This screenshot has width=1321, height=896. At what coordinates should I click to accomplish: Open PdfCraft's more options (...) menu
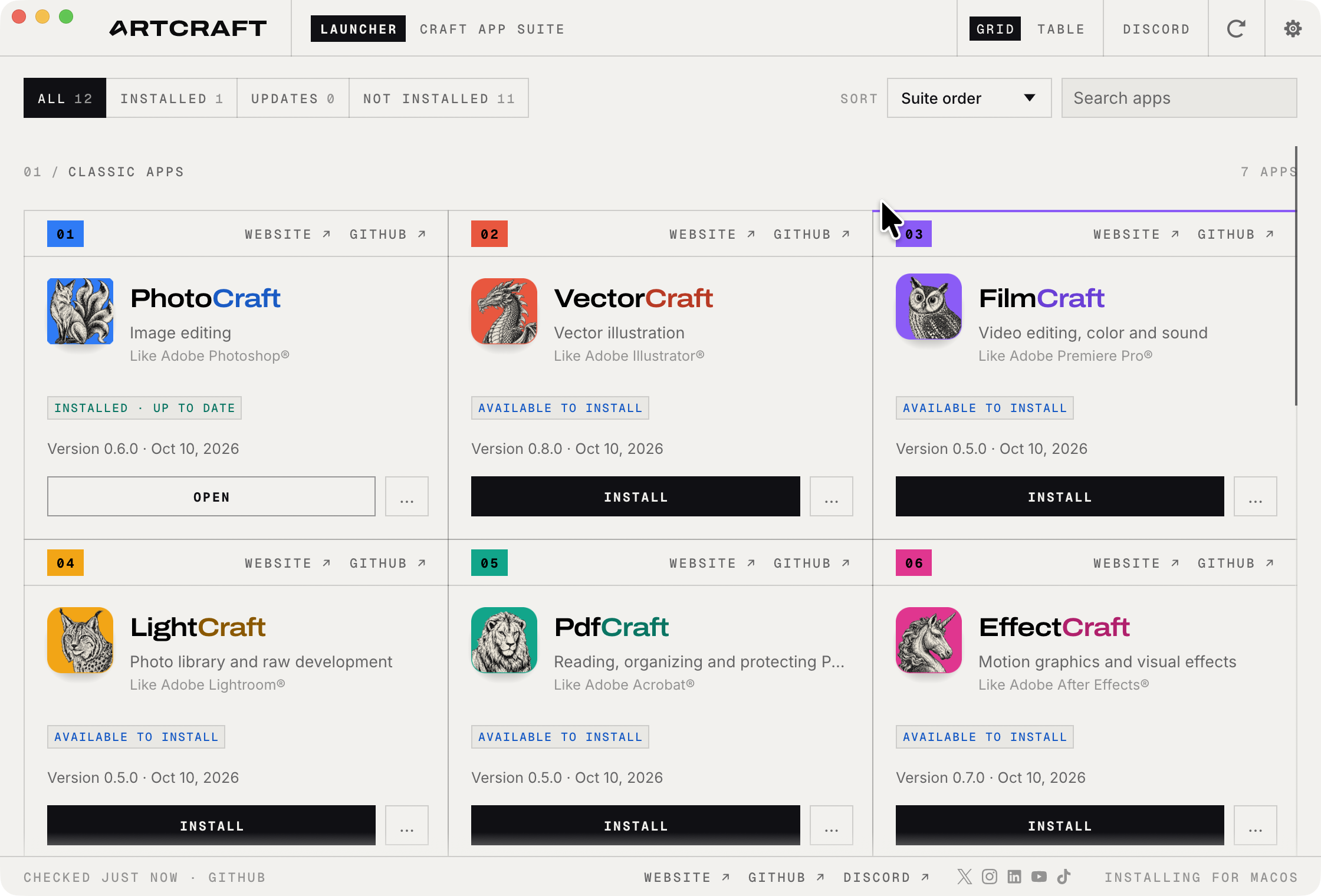click(832, 825)
